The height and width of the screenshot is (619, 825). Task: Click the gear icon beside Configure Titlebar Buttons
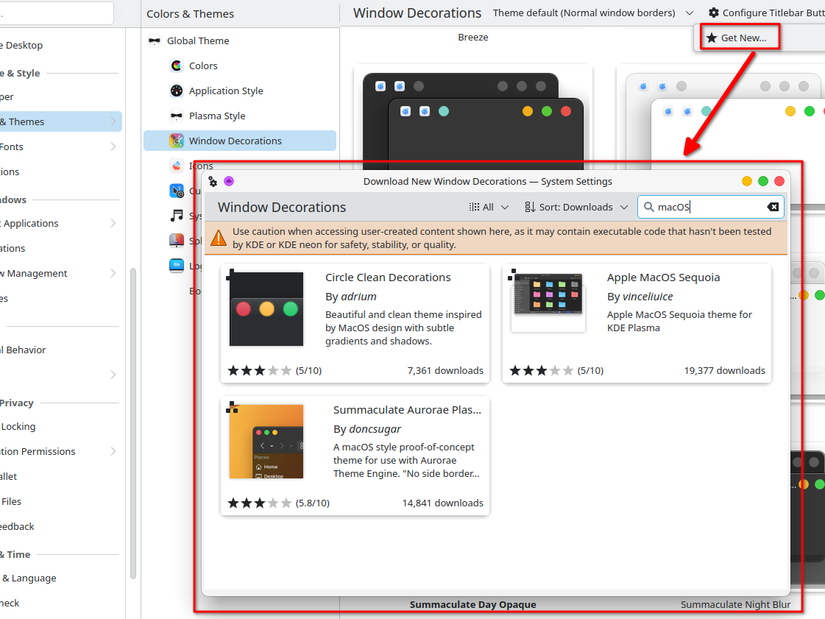click(x=713, y=12)
